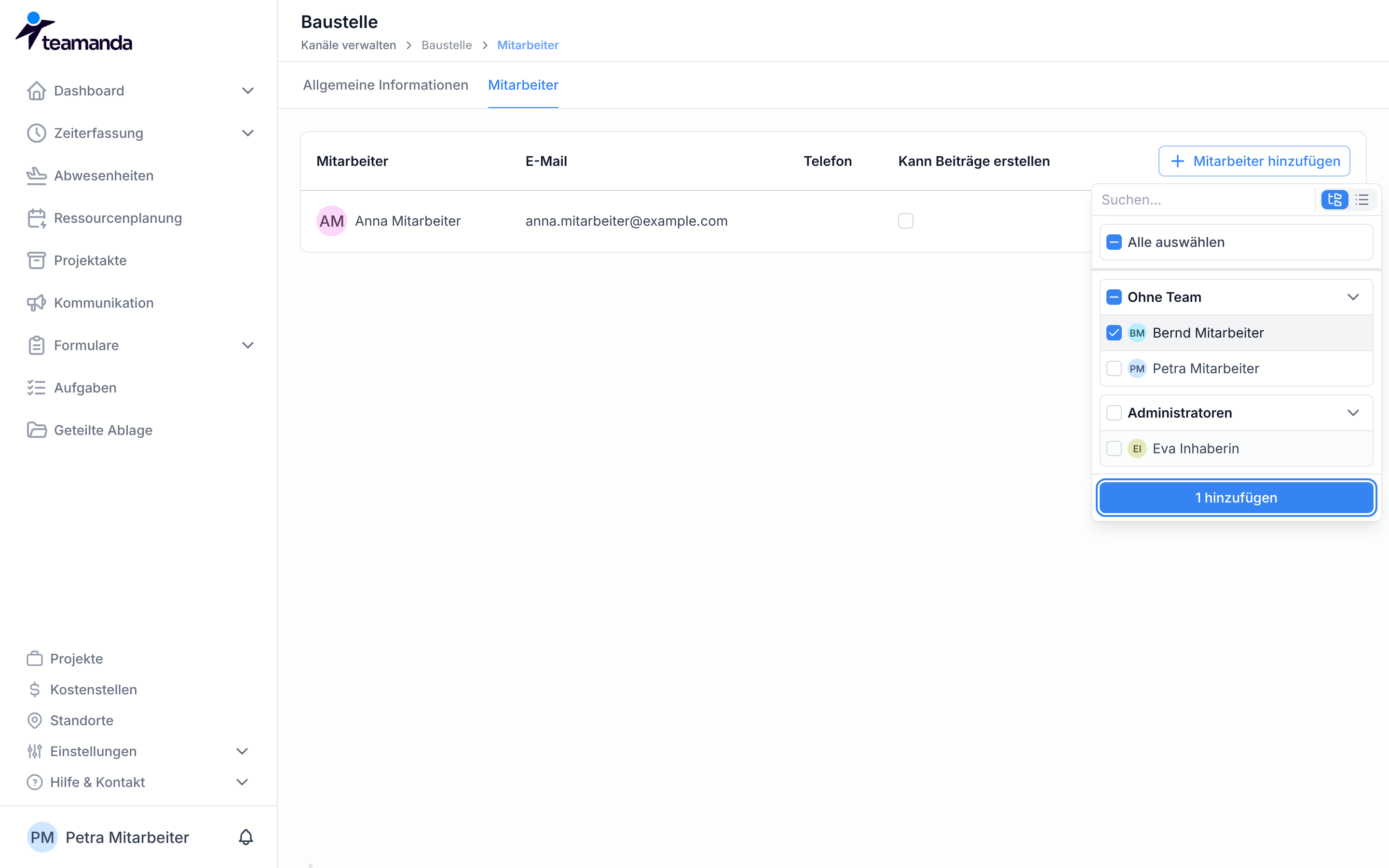Open Kostenstellen dollar icon
The width and height of the screenshot is (1389, 868).
click(34, 690)
